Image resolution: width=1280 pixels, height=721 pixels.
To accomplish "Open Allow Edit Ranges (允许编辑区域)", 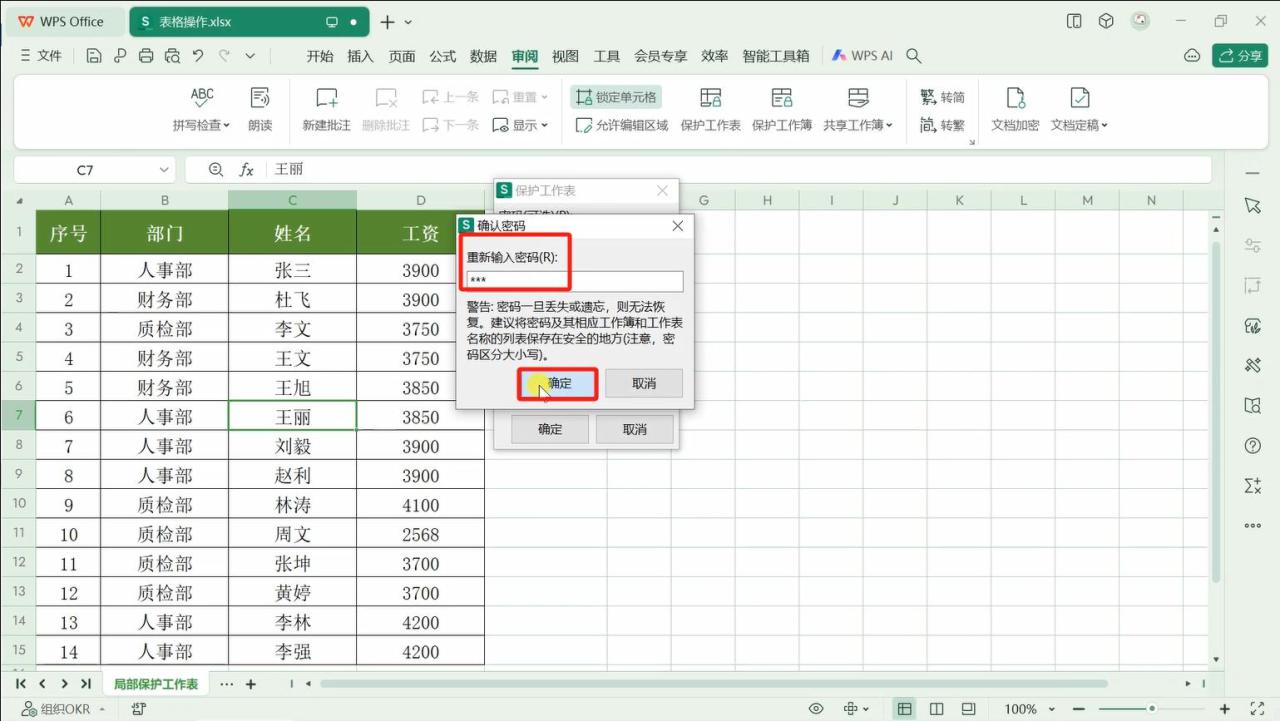I will (622, 125).
